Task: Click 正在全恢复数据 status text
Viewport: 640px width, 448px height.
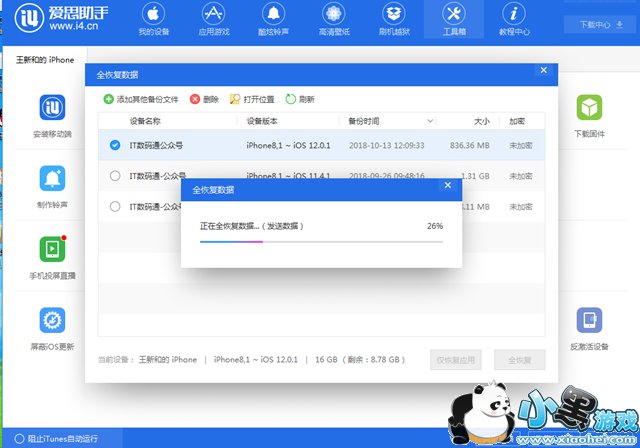Action: point(251,226)
